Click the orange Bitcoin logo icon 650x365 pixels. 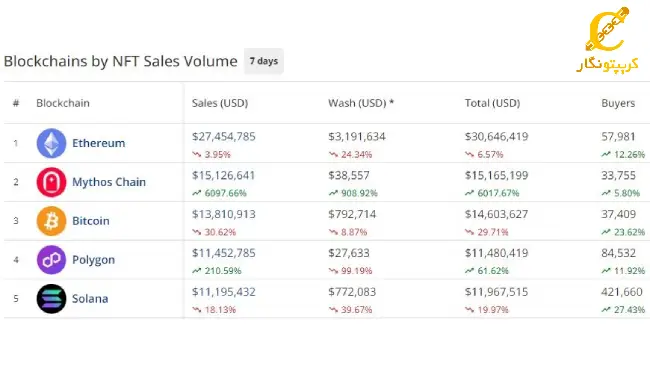51,221
